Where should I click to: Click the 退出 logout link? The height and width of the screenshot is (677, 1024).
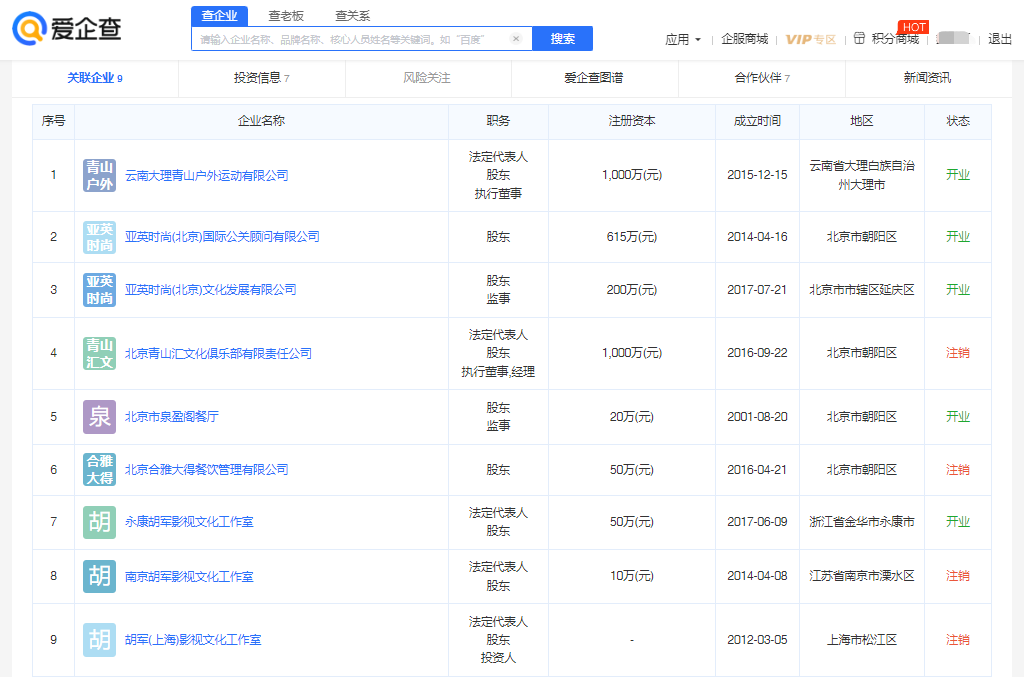tap(1000, 39)
